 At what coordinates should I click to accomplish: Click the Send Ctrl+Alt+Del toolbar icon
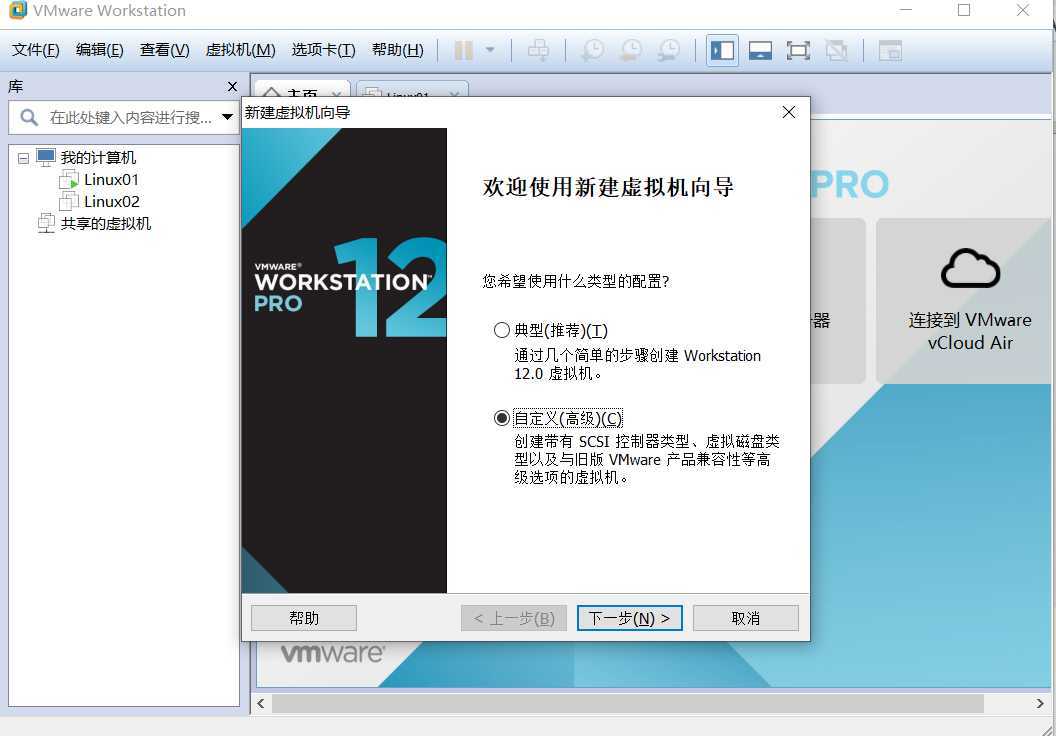pyautogui.click(x=537, y=51)
